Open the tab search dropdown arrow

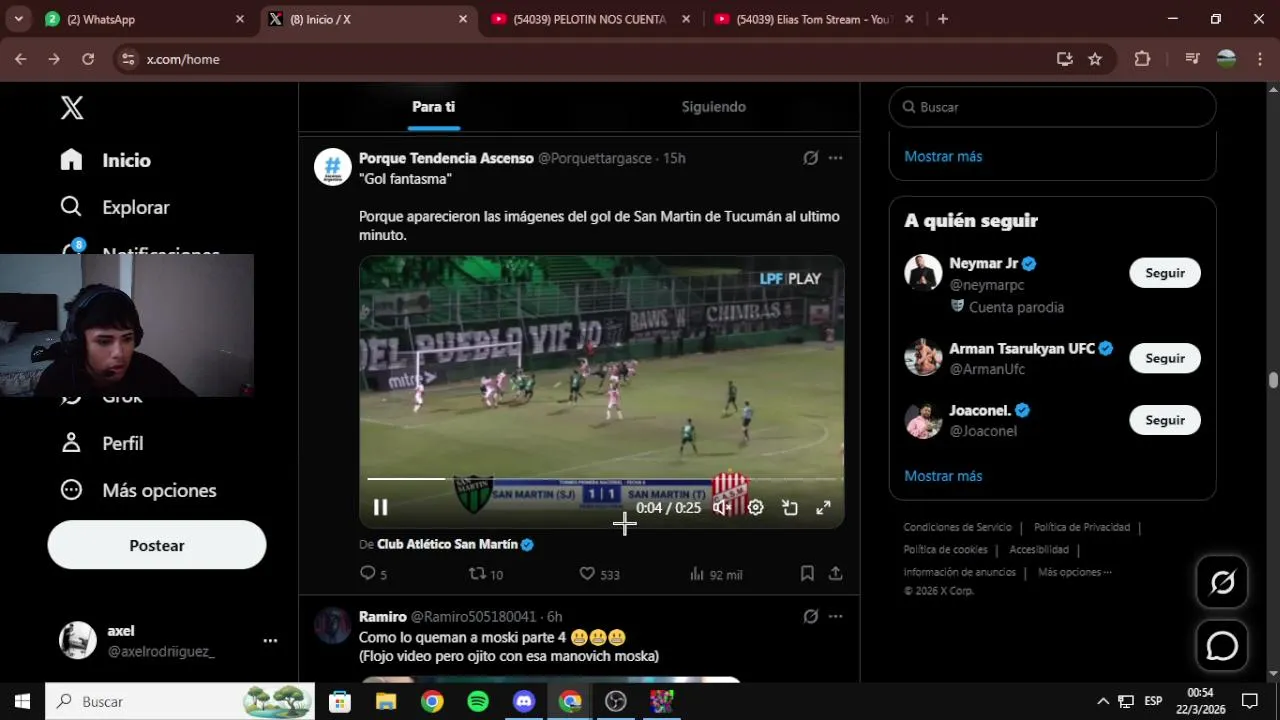point(18,19)
